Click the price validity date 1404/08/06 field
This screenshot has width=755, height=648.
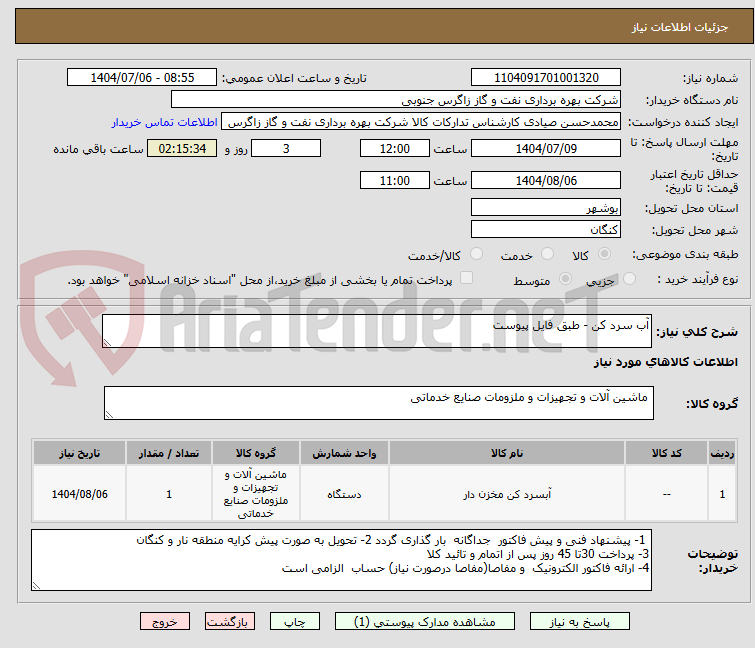click(546, 181)
